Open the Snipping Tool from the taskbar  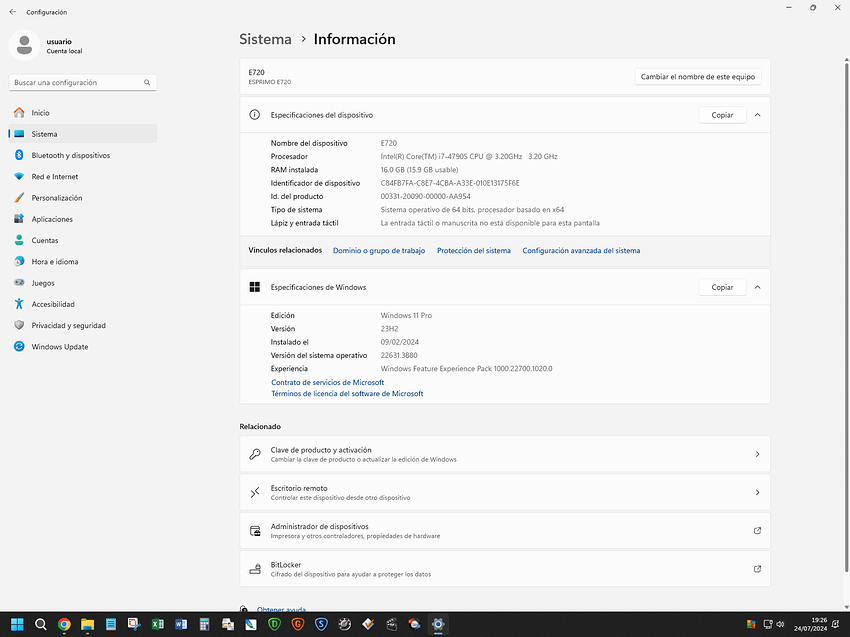pos(134,625)
